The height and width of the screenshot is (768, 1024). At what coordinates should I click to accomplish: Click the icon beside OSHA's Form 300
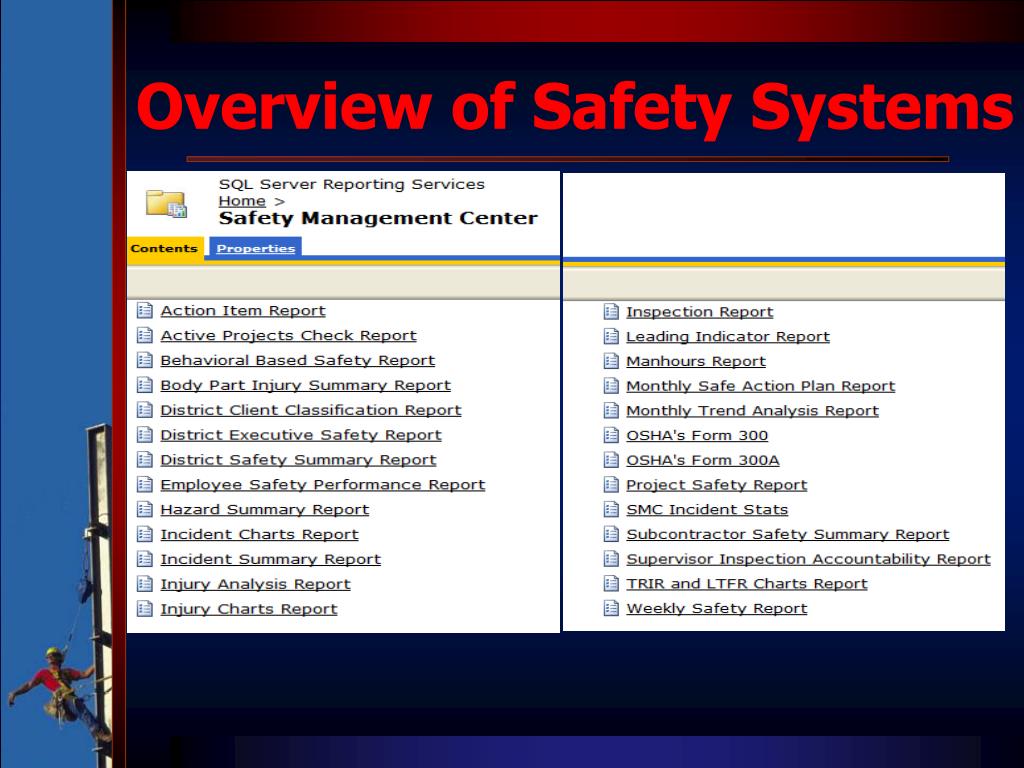(611, 436)
